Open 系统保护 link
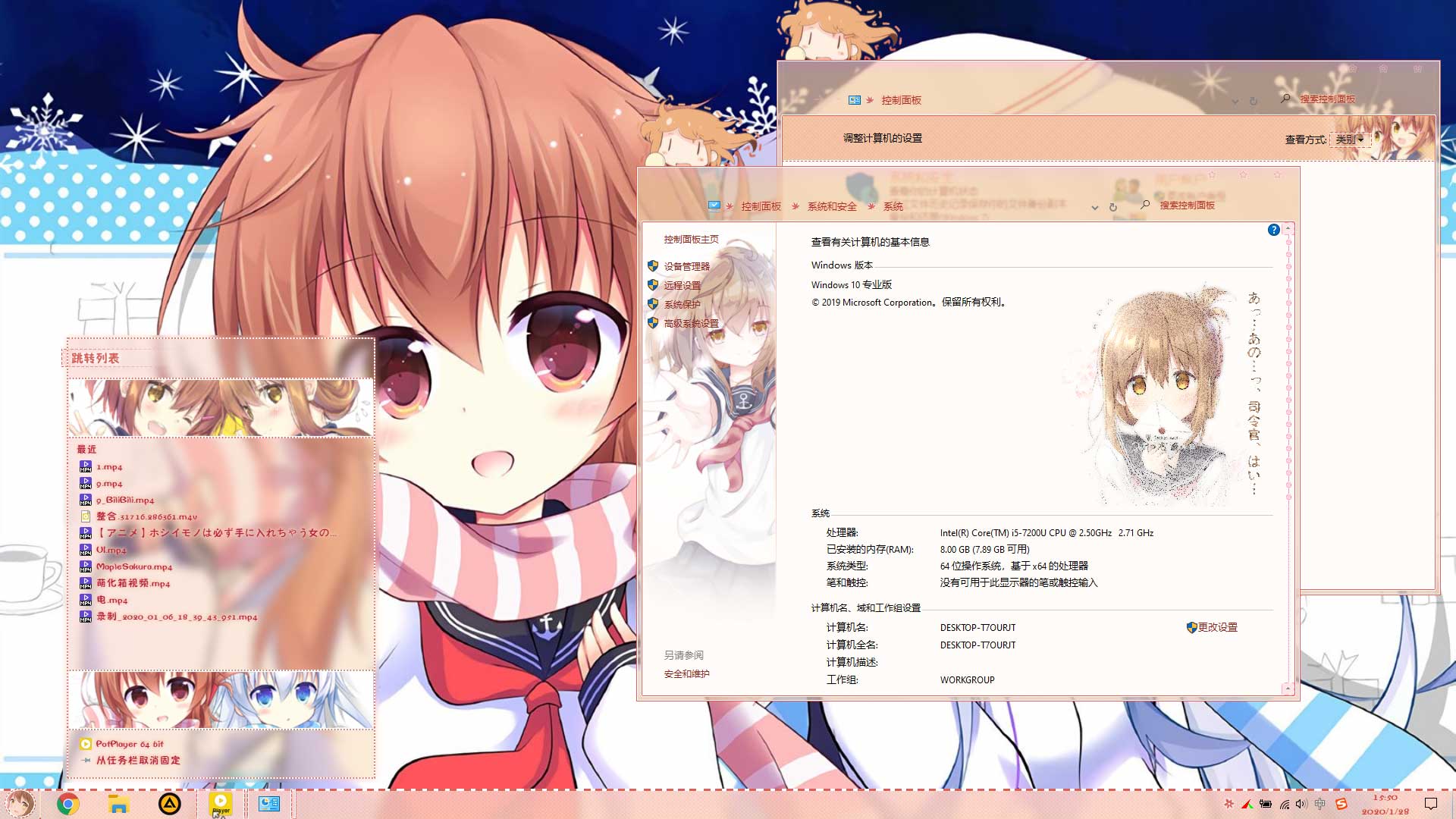Viewport: 1456px width, 819px height. tap(682, 305)
